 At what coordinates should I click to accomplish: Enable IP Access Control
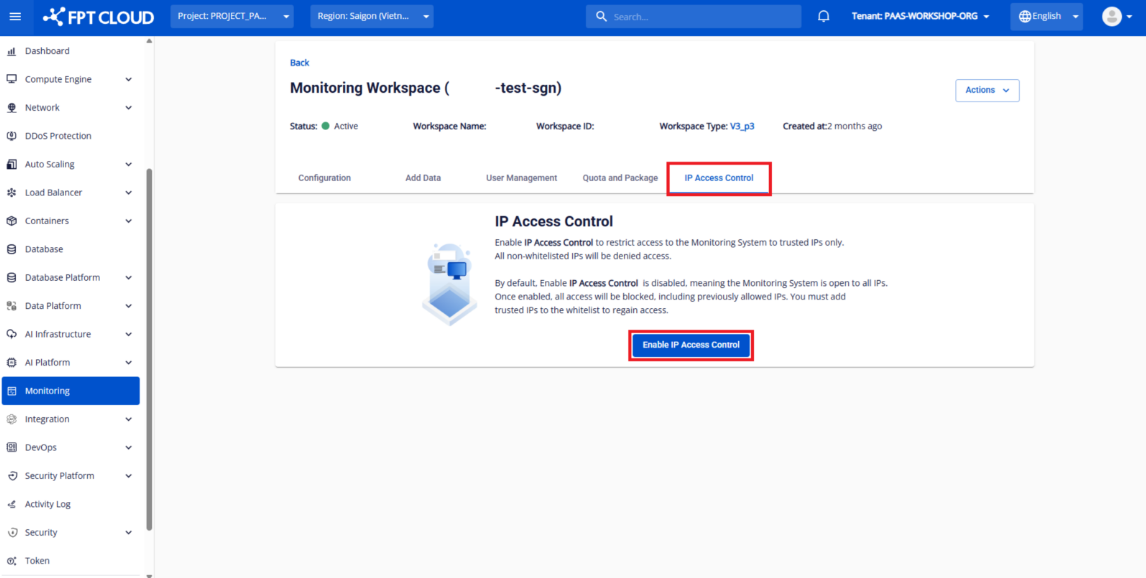click(691, 344)
